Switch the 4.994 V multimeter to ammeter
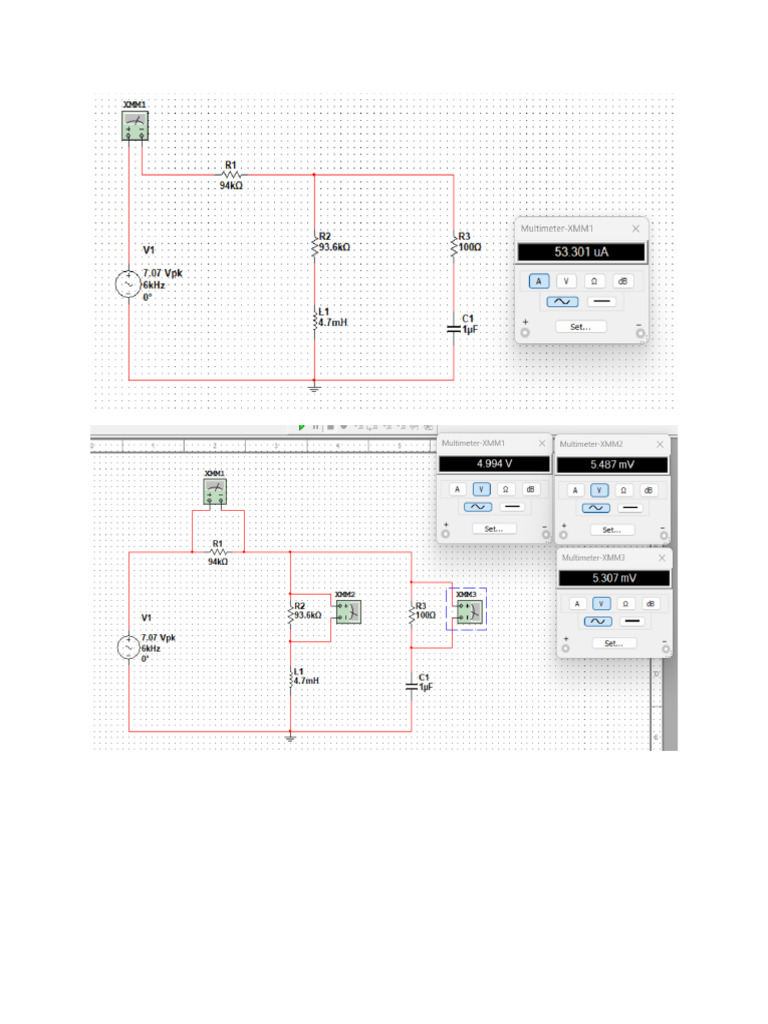The height and width of the screenshot is (1024, 768). pyautogui.click(x=457, y=489)
